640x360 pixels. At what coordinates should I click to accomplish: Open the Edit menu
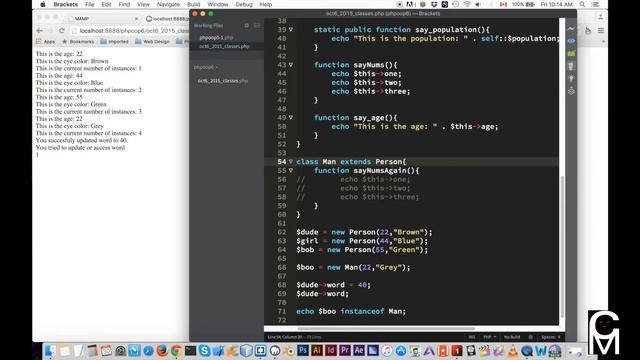(106, 4)
